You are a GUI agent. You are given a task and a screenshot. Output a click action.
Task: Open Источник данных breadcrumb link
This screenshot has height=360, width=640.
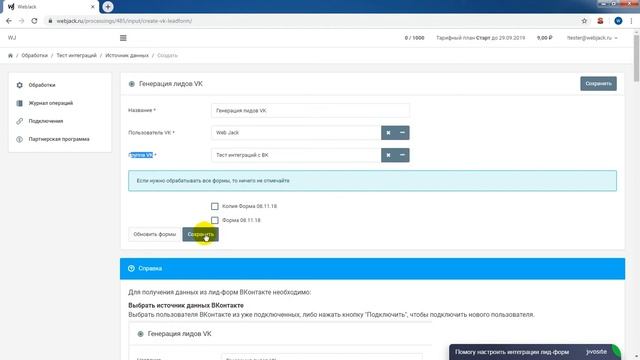click(127, 56)
